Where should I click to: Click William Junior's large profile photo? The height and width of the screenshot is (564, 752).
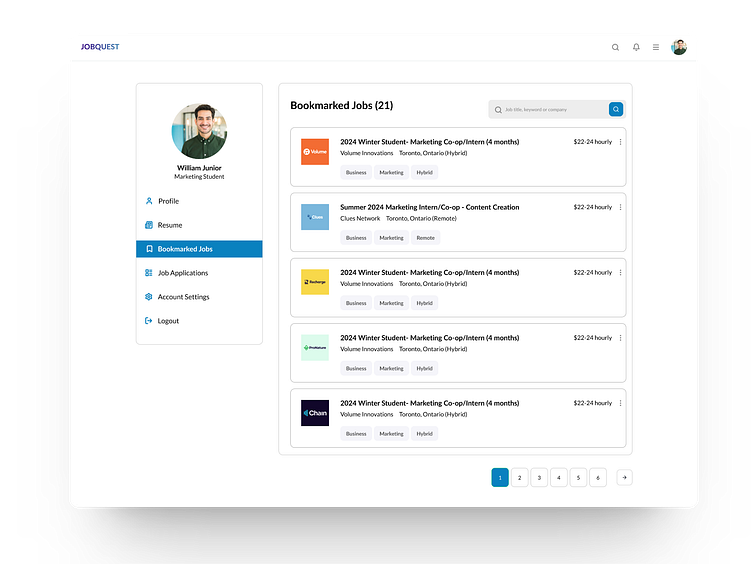pos(200,131)
